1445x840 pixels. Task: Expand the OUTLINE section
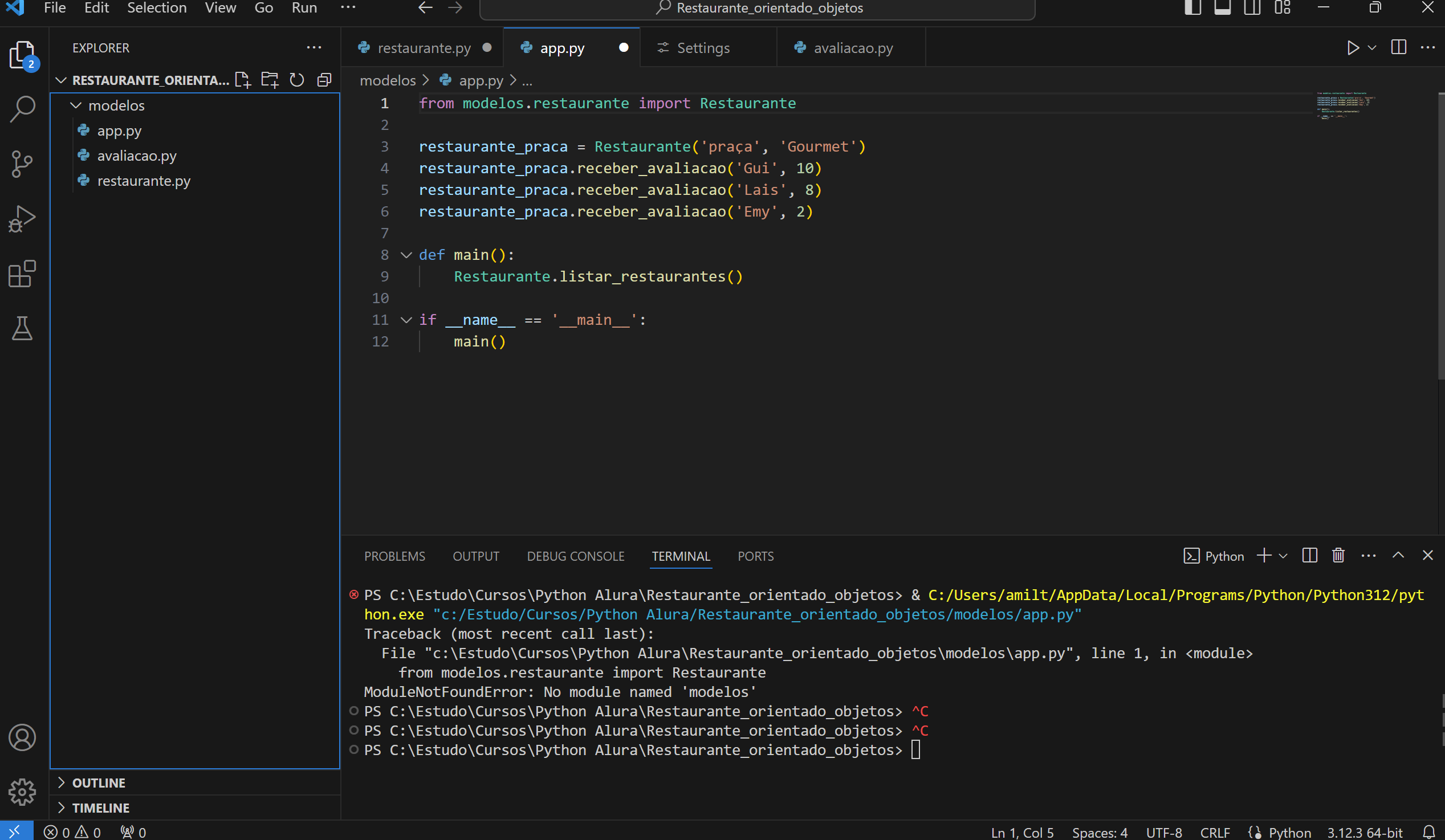click(x=99, y=782)
